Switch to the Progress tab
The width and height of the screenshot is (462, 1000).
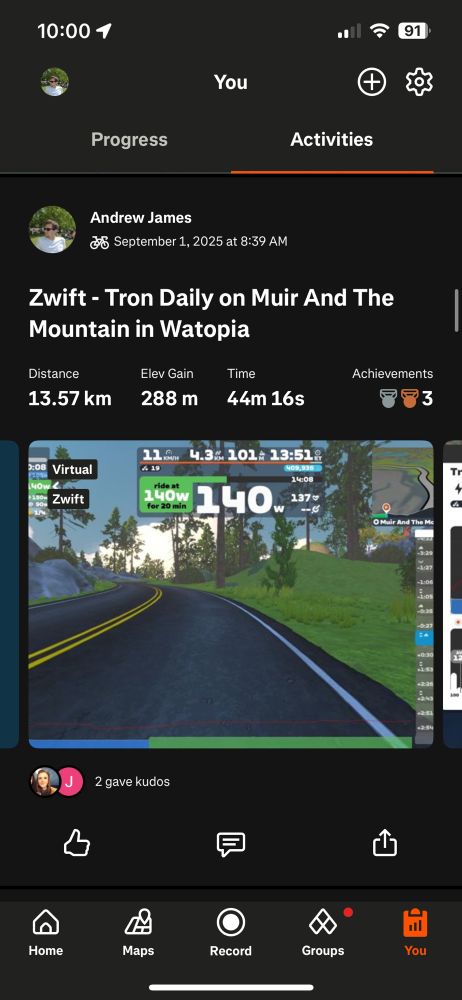130,140
